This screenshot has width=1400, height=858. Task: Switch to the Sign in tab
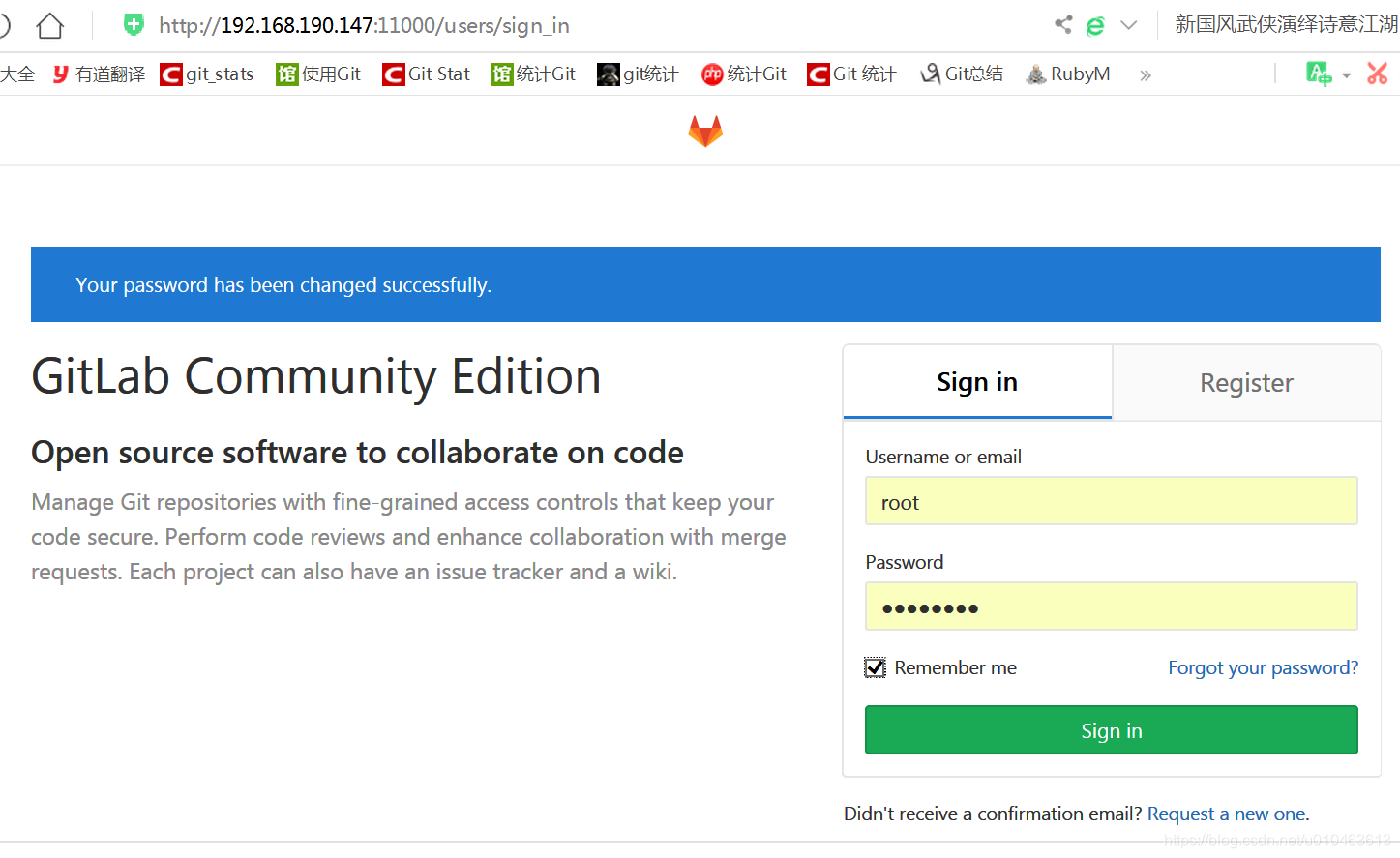[977, 382]
